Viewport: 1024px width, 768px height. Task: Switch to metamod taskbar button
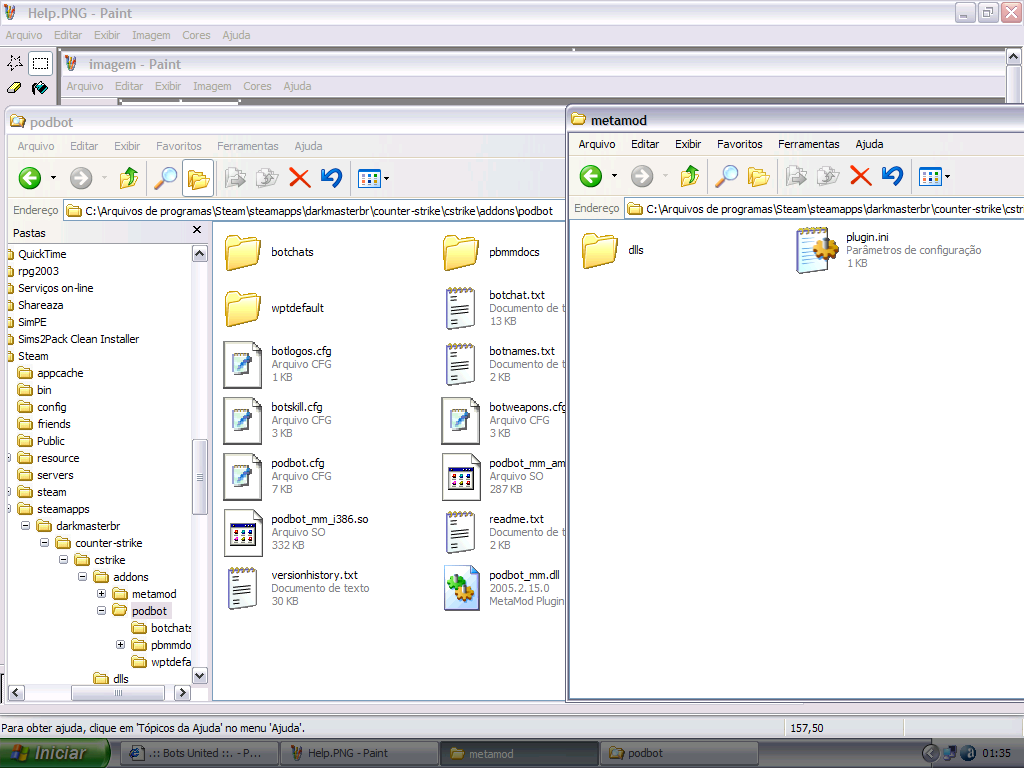click(x=519, y=754)
